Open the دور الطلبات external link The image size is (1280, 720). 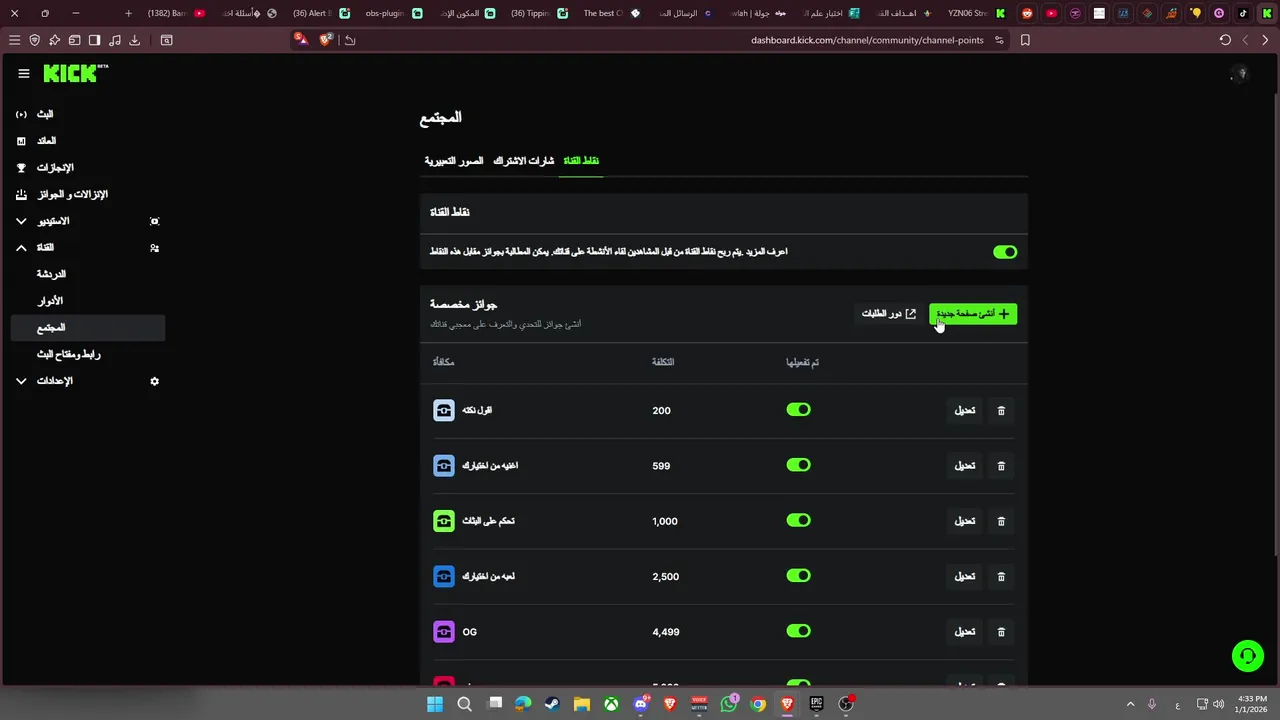(889, 314)
